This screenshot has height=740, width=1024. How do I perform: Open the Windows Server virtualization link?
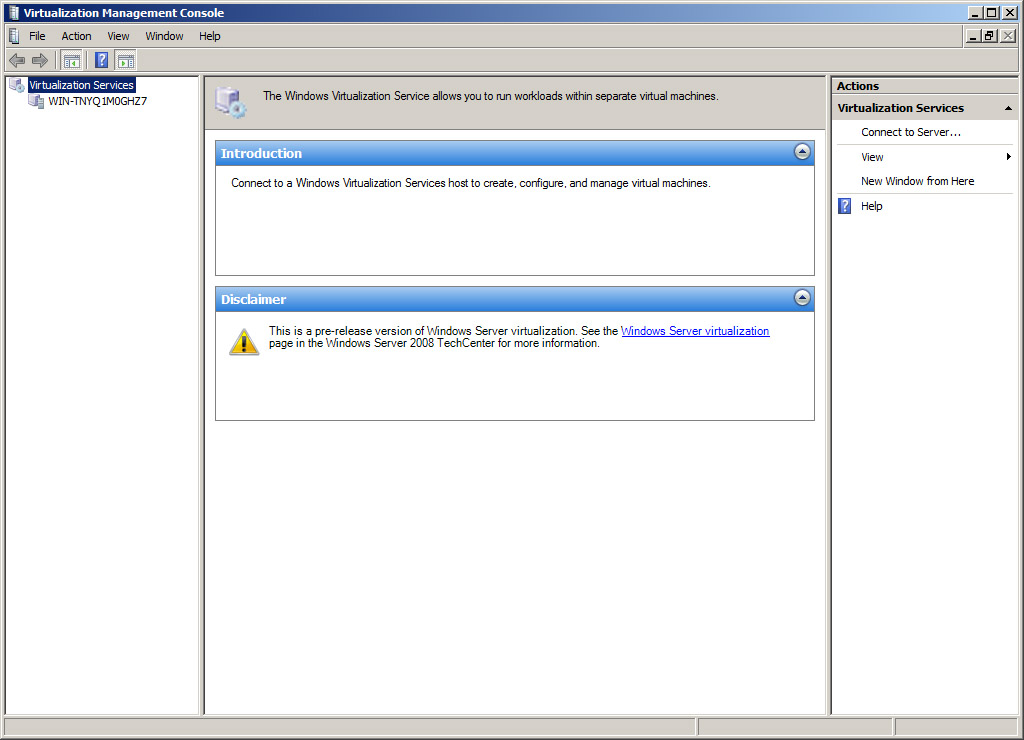695,331
